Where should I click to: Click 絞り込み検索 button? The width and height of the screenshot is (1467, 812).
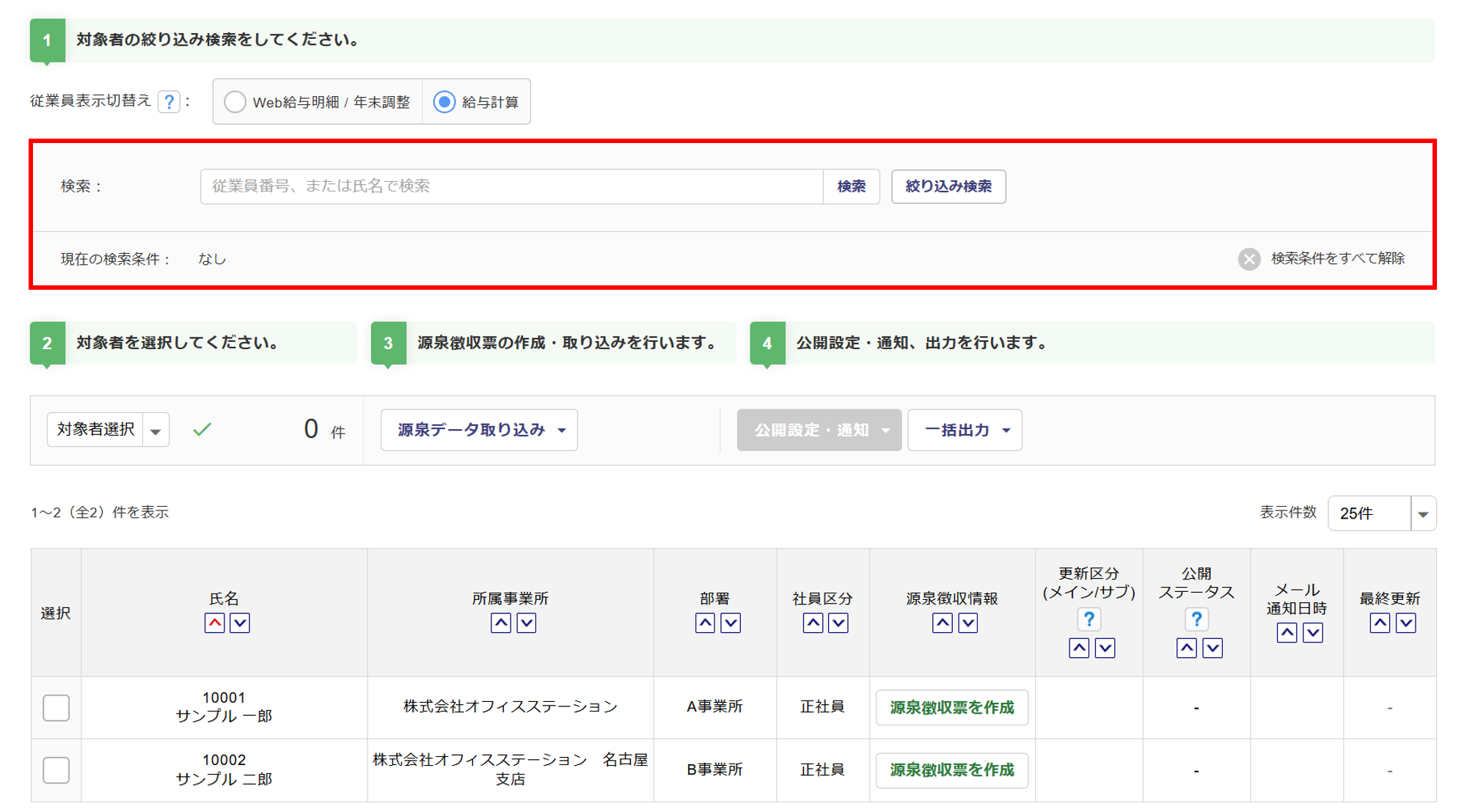(x=948, y=186)
